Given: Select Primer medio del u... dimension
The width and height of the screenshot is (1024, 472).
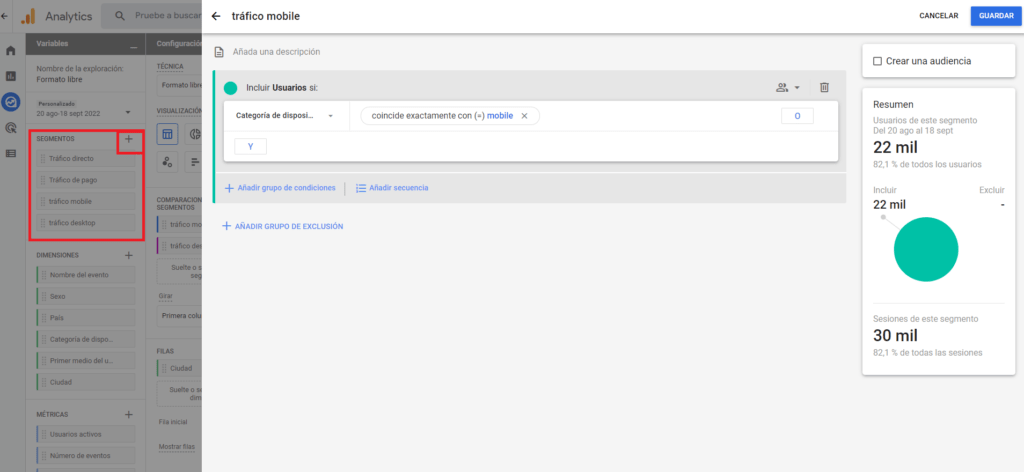Looking at the screenshot, I should [x=86, y=360].
